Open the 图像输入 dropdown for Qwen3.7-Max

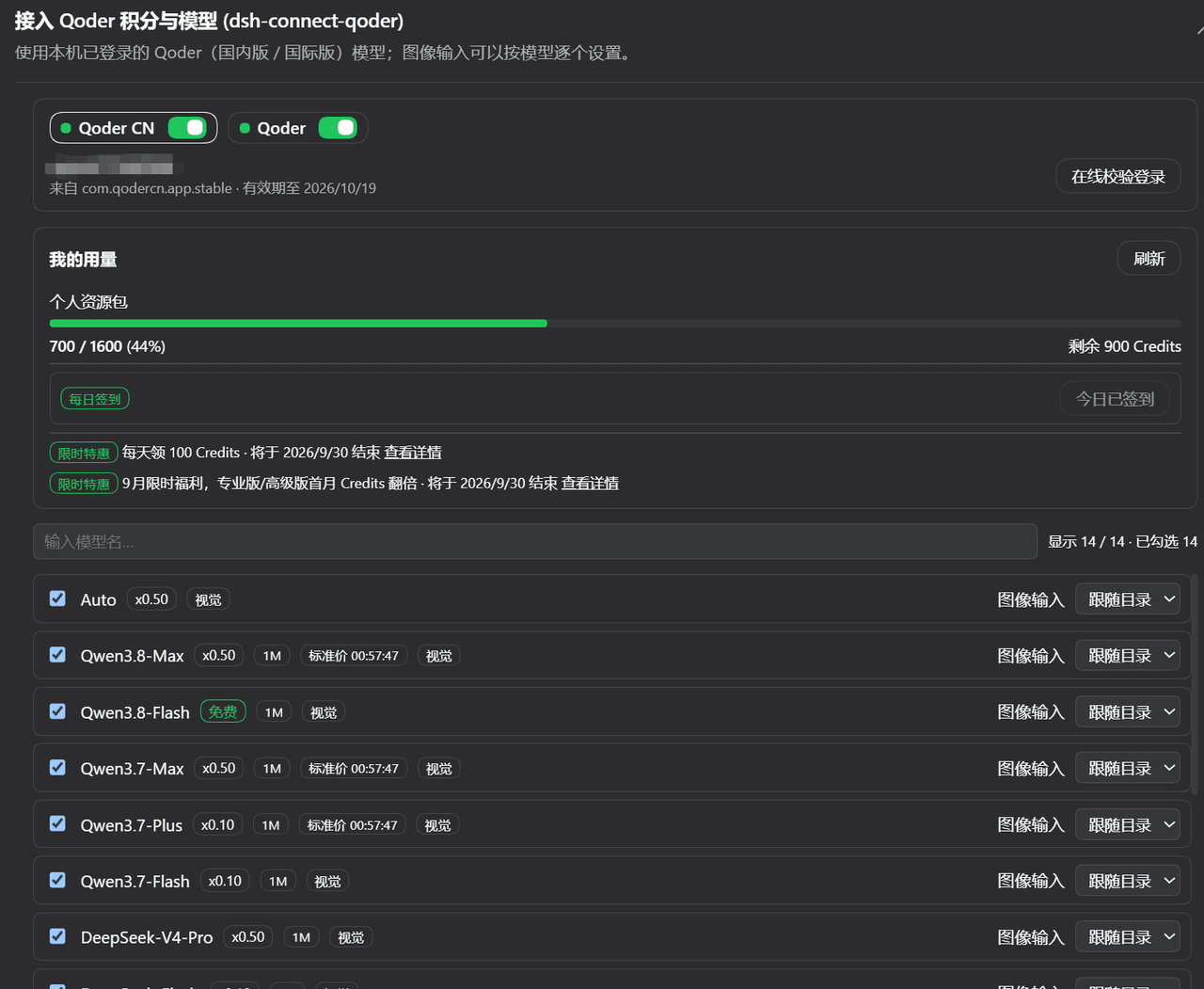point(1128,769)
